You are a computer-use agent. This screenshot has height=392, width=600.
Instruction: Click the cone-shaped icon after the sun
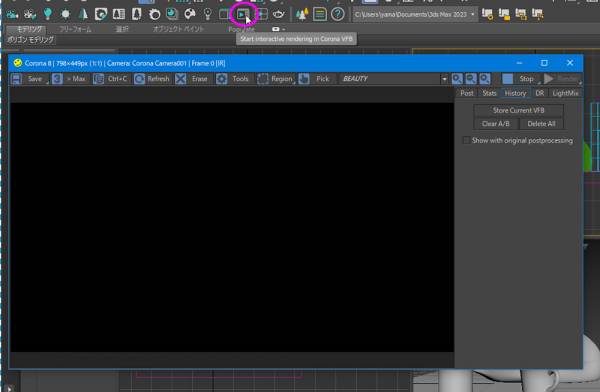(x=83, y=15)
